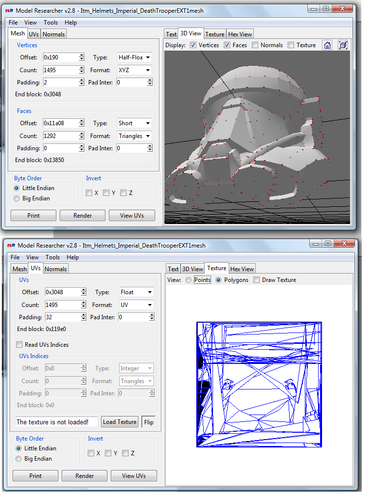The height and width of the screenshot is (500, 370).
Task: Click Faces Count stepper arrows
Action: (82, 136)
